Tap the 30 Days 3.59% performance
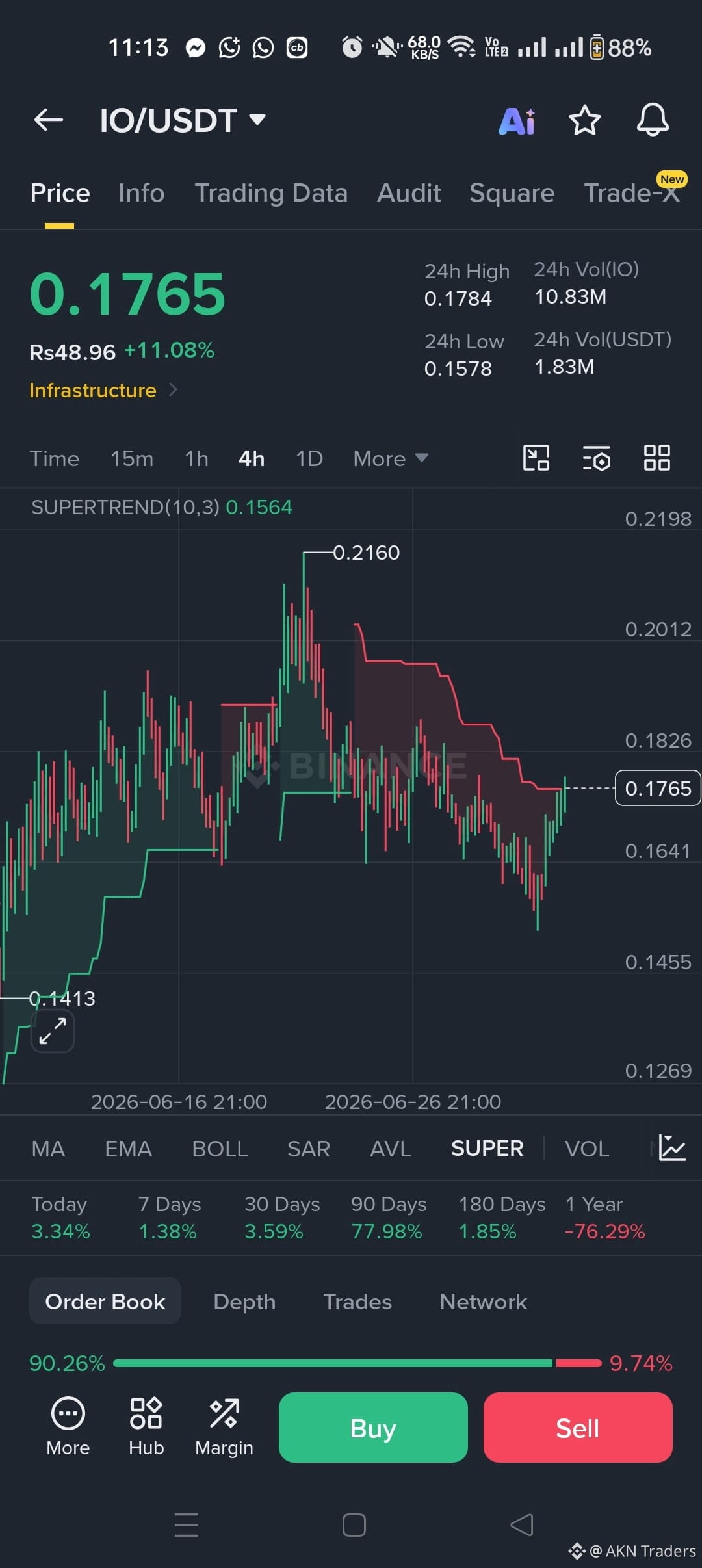702x1568 pixels. point(282,1218)
